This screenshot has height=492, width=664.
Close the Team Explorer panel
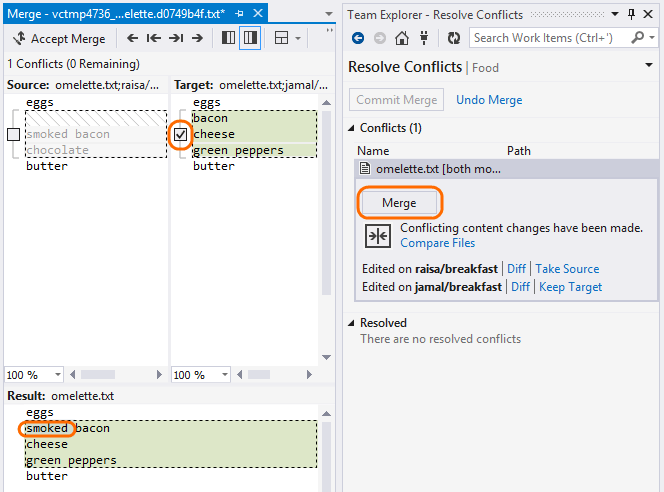(648, 14)
